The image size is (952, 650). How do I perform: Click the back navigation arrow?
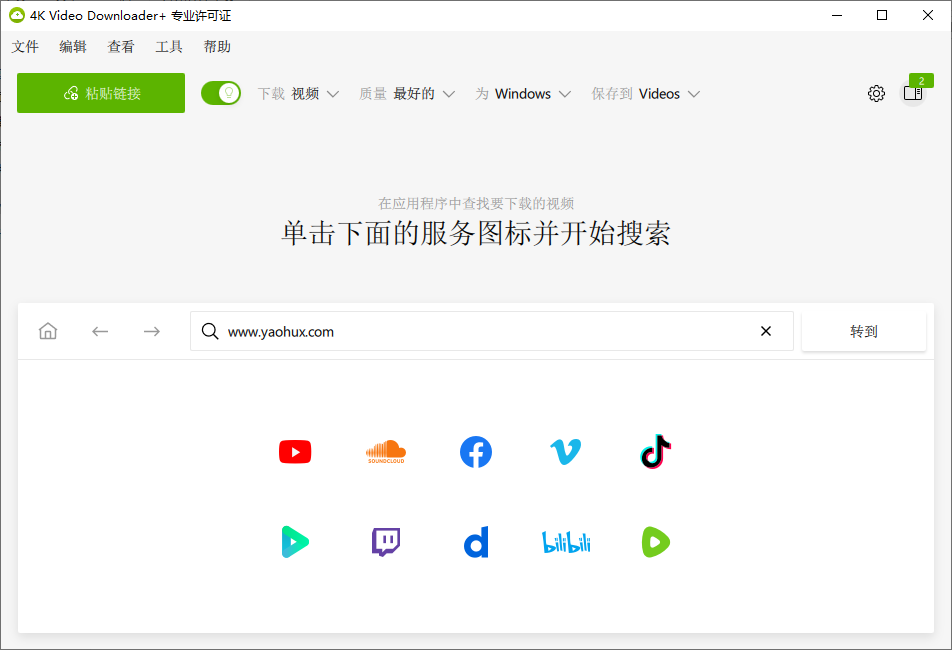pos(100,330)
